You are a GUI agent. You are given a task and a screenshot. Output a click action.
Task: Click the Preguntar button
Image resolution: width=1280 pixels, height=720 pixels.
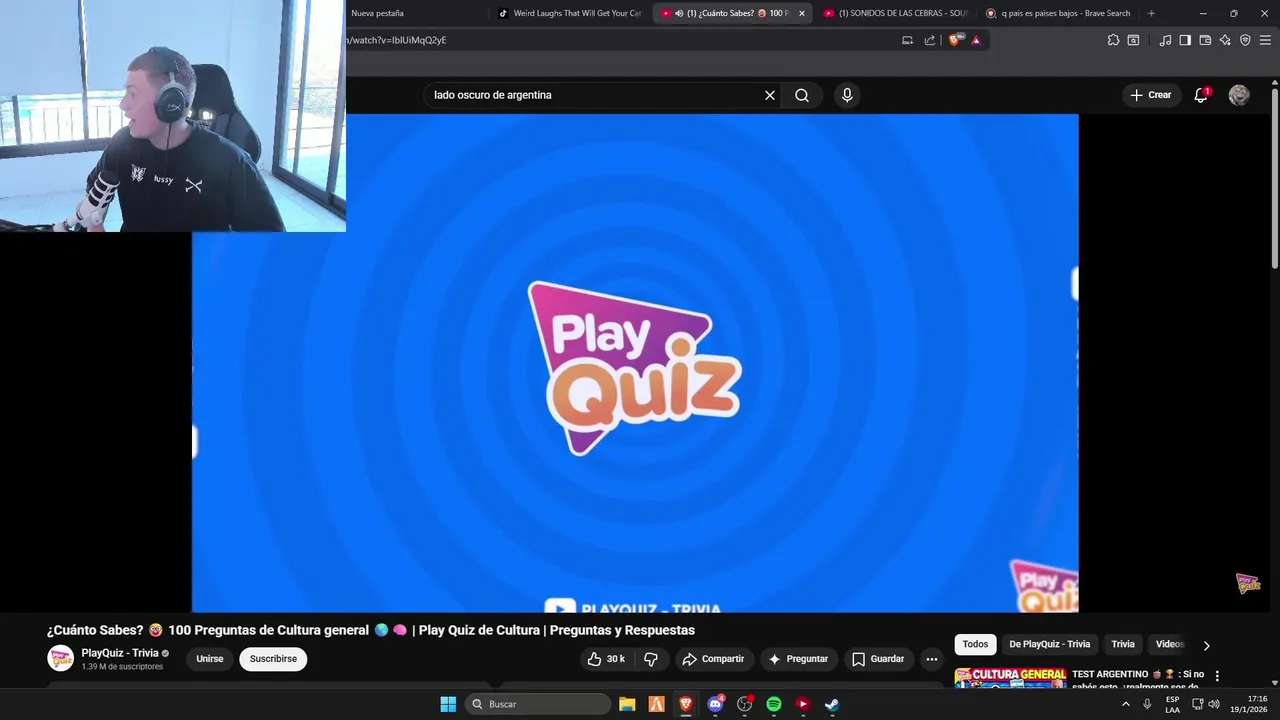pyautogui.click(x=798, y=659)
